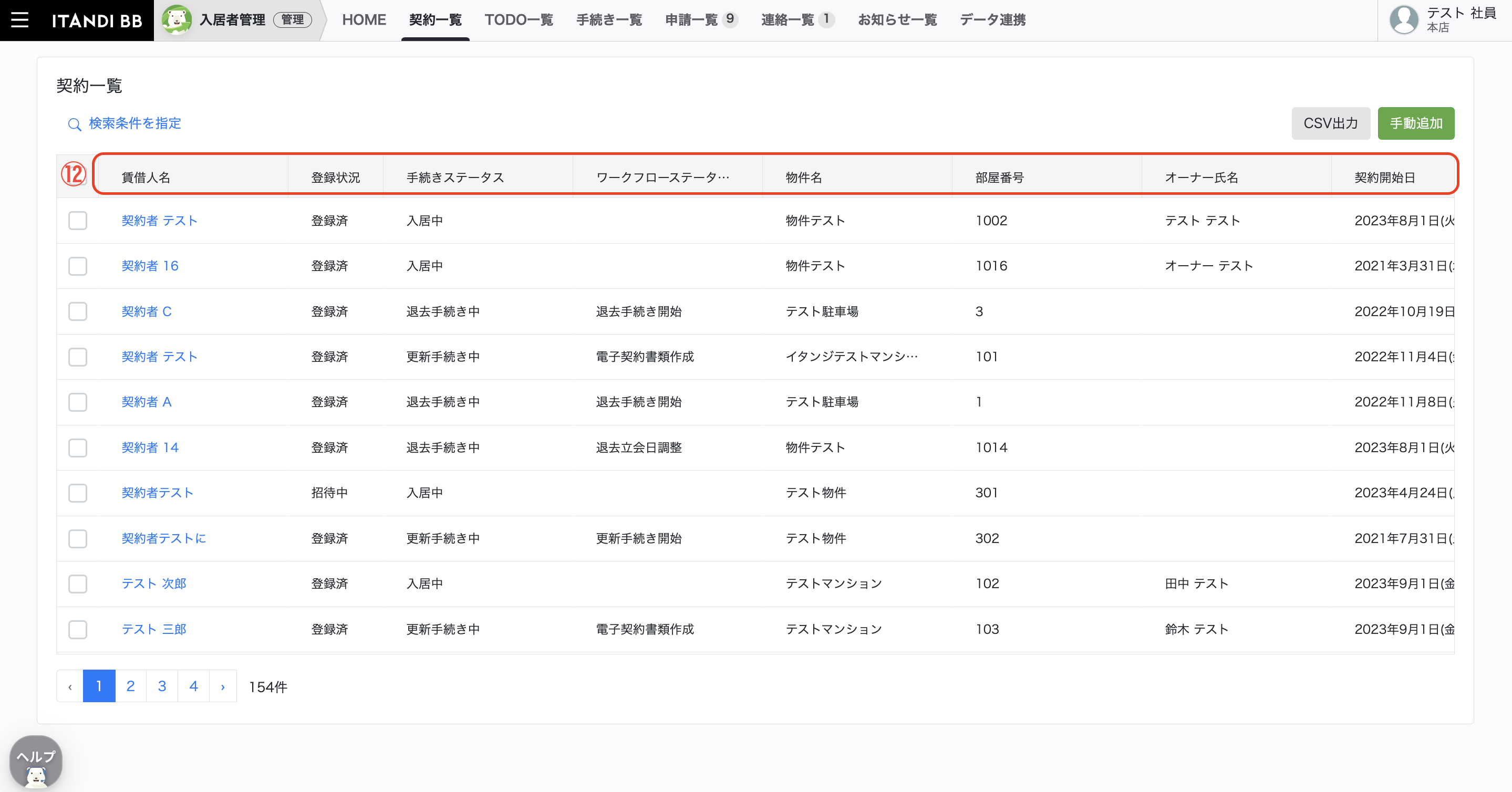Open the user avatar profile icon

coord(1404,20)
